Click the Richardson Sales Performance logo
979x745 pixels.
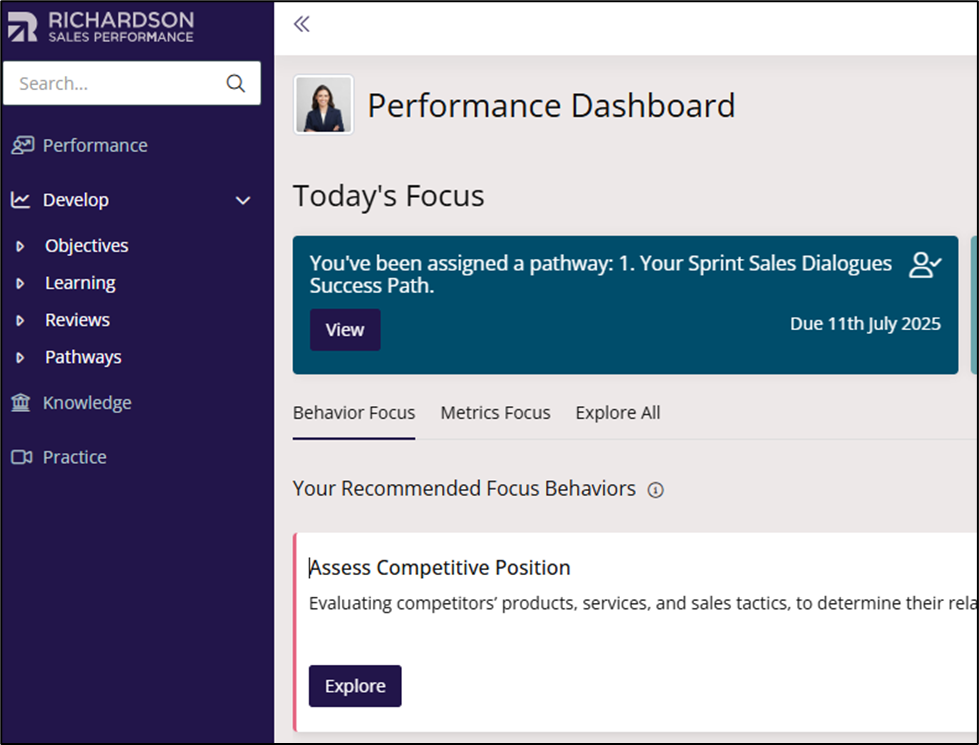pyautogui.click(x=101, y=27)
